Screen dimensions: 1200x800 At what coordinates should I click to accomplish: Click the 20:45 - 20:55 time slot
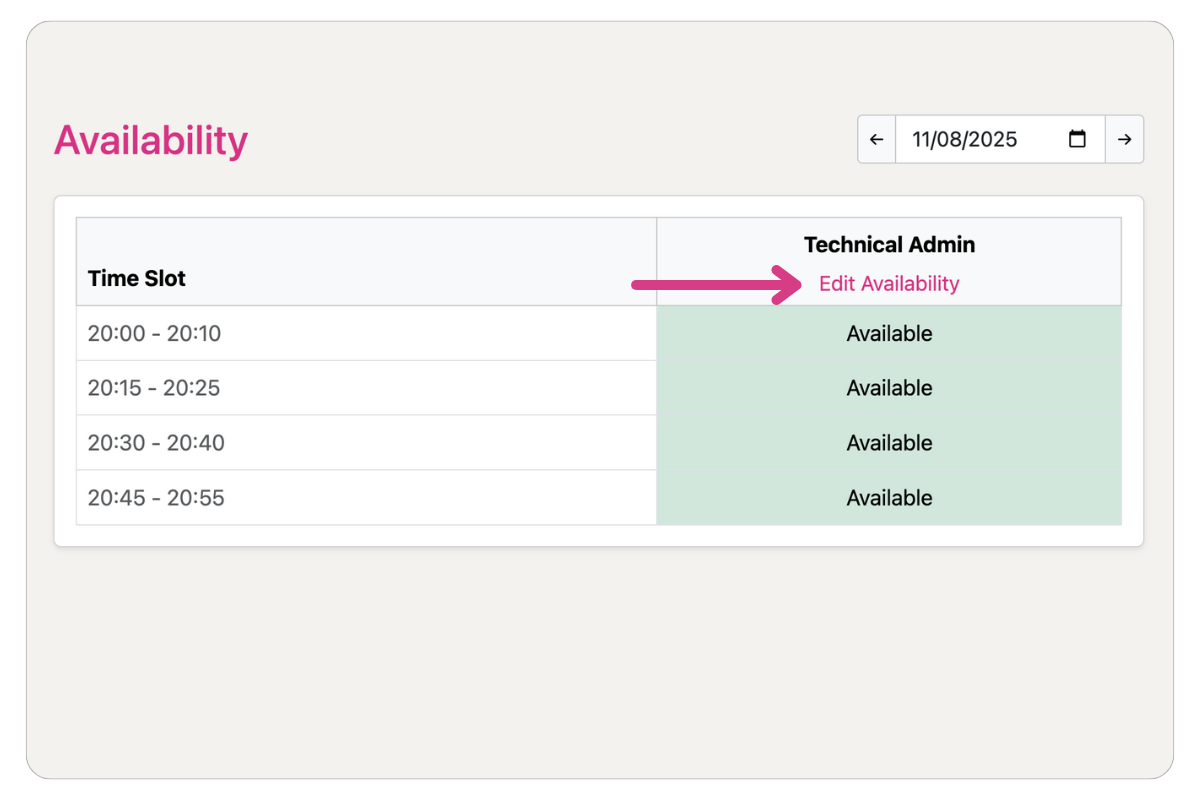366,498
